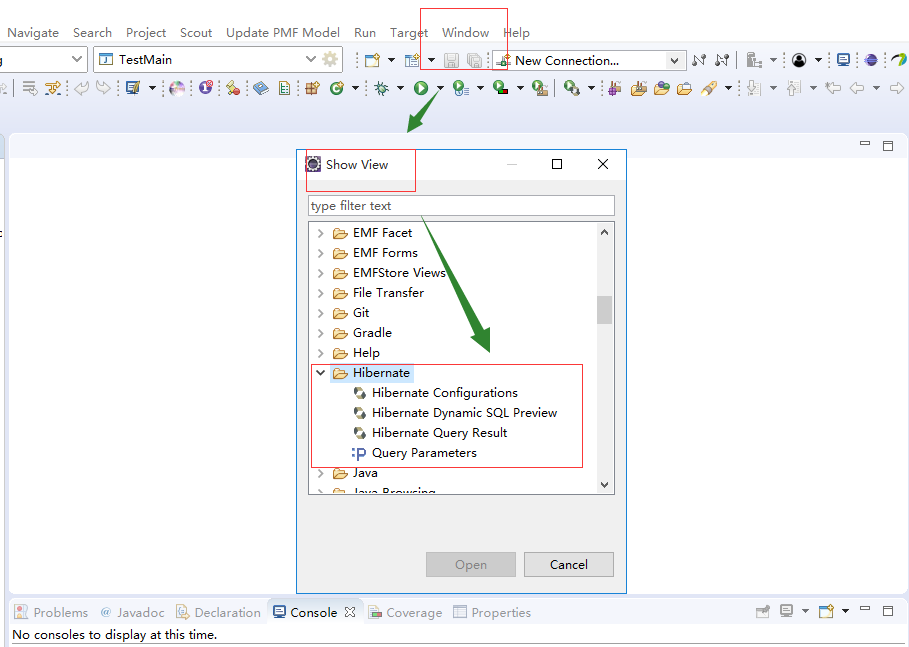Screen dimensions: 909x647
Task: Open the Run menu
Action: click(365, 32)
